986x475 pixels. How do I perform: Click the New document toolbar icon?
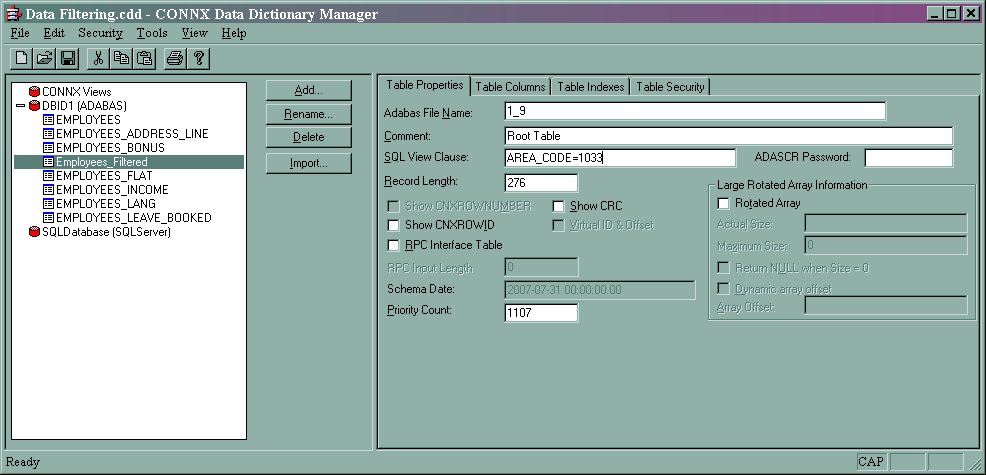point(22,59)
